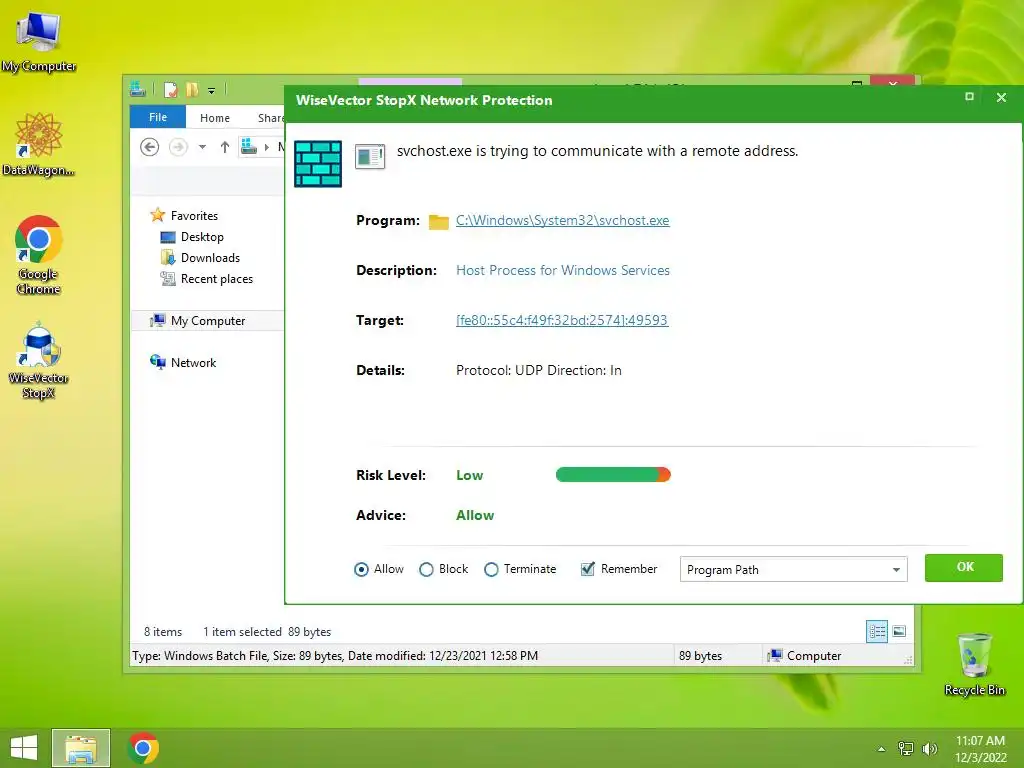Switch Explorer to large icons view

[899, 631]
